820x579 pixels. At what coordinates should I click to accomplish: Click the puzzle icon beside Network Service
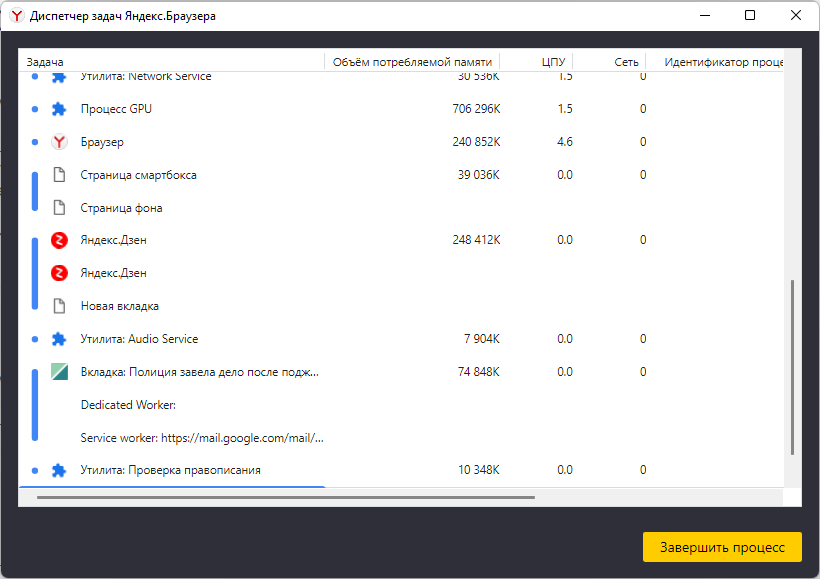point(59,77)
